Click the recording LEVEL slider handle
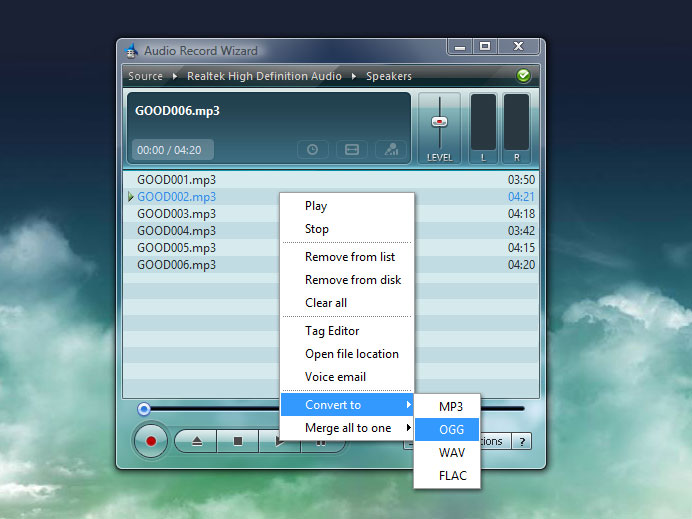Viewport: 692px width, 519px height. point(438,121)
